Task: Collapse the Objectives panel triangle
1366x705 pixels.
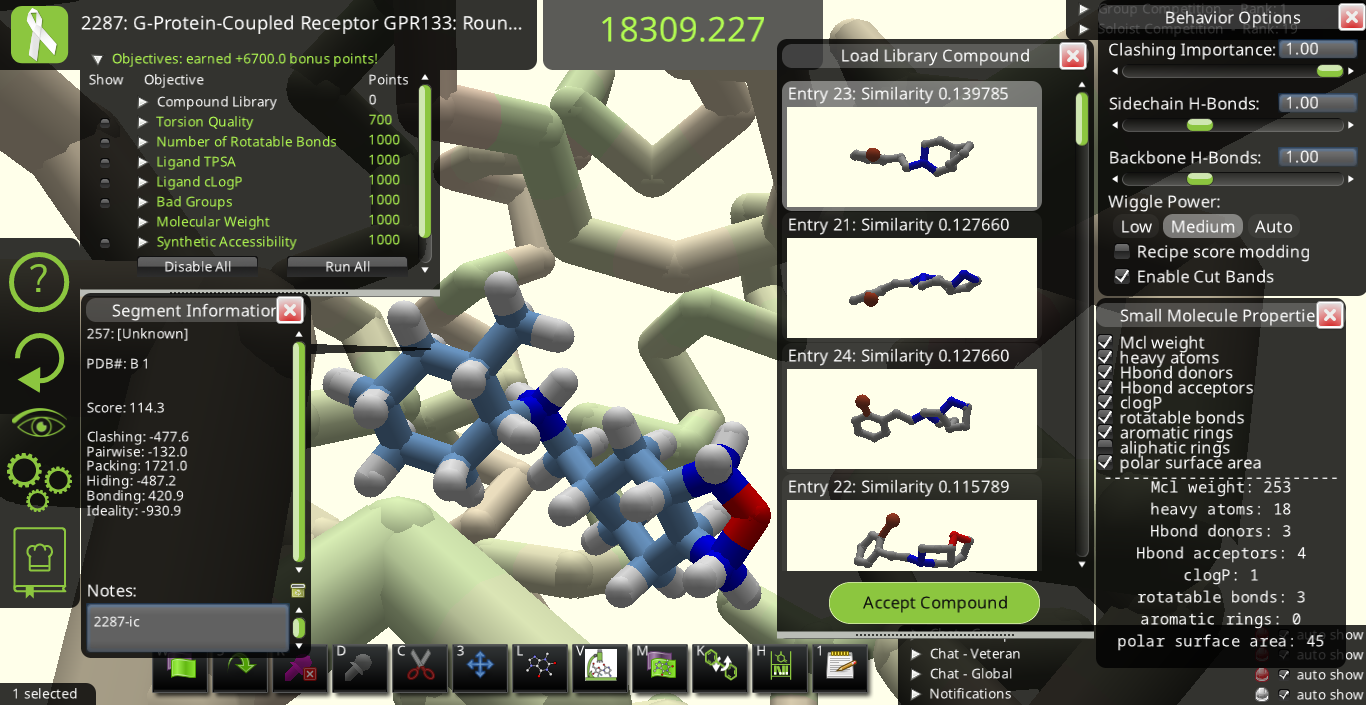Action: coord(98,59)
